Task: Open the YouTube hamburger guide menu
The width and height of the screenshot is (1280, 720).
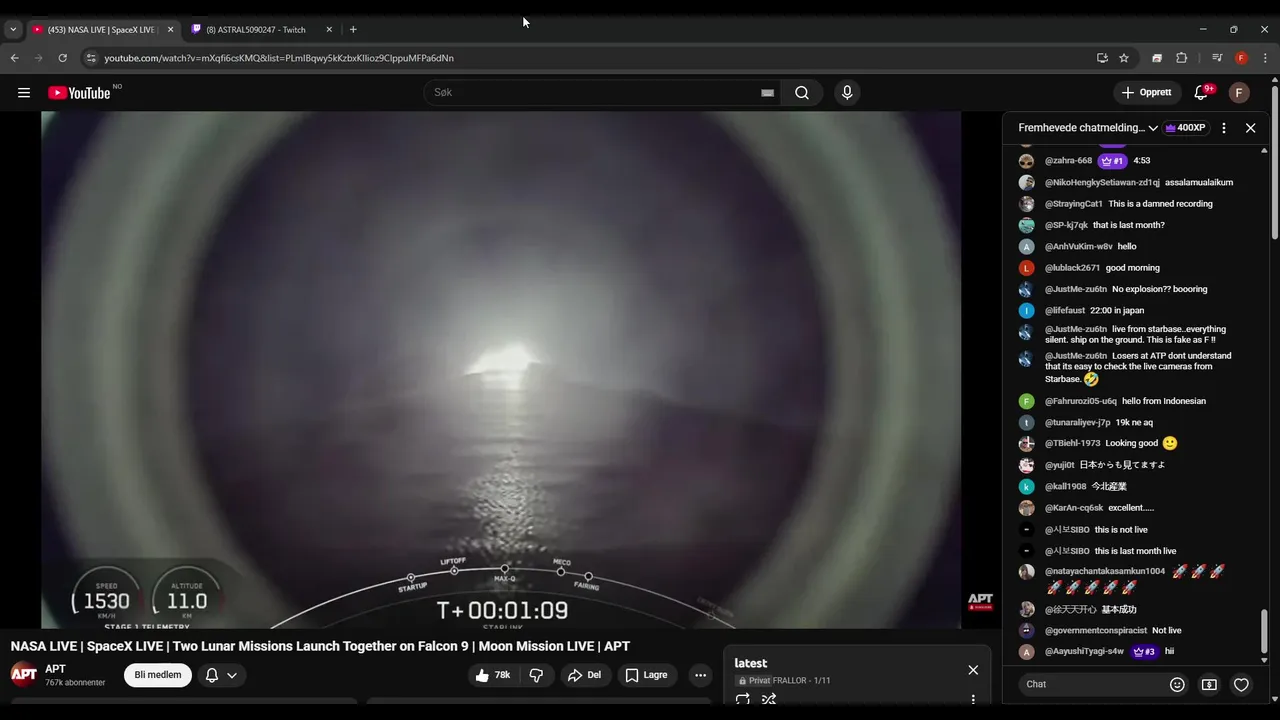Action: point(24,93)
